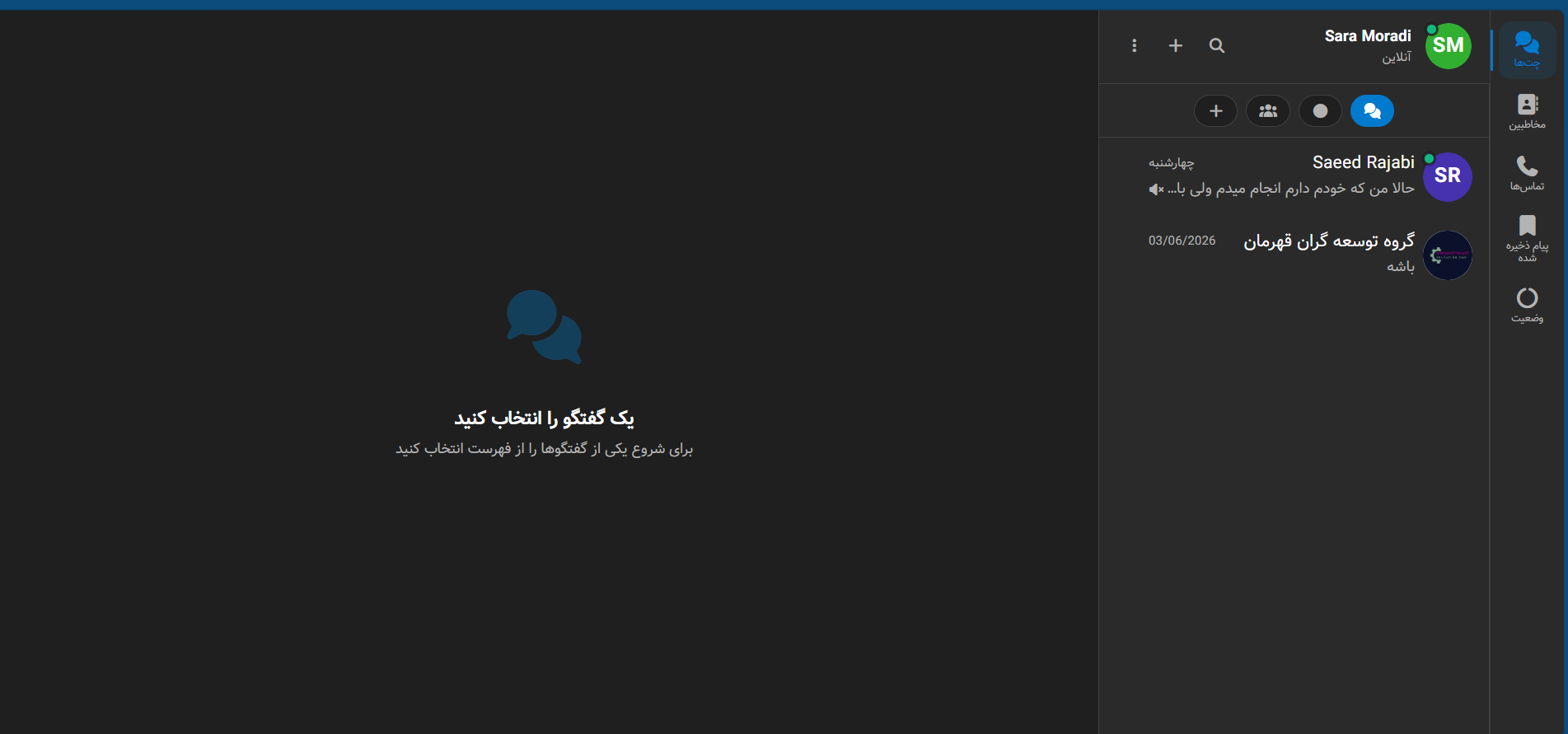Select the all-chats filter with speech bubbles
This screenshot has height=734, width=1568.
click(x=1372, y=111)
